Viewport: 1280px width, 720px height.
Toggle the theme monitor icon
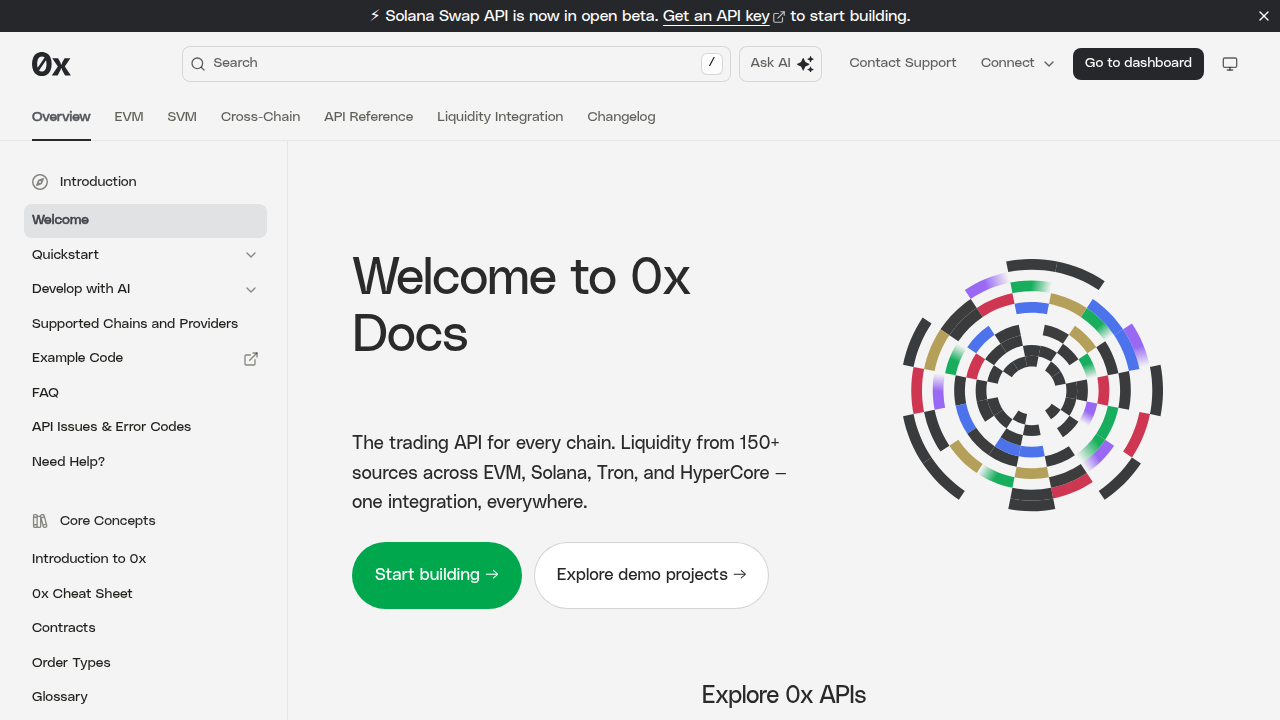tap(1230, 64)
